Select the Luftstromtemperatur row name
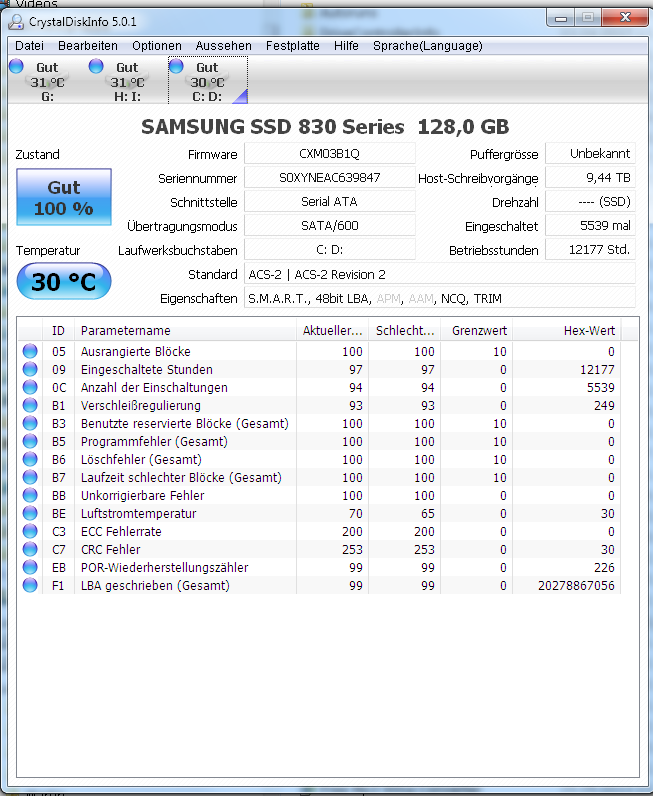Screen dimensions: 653x796 (139, 514)
